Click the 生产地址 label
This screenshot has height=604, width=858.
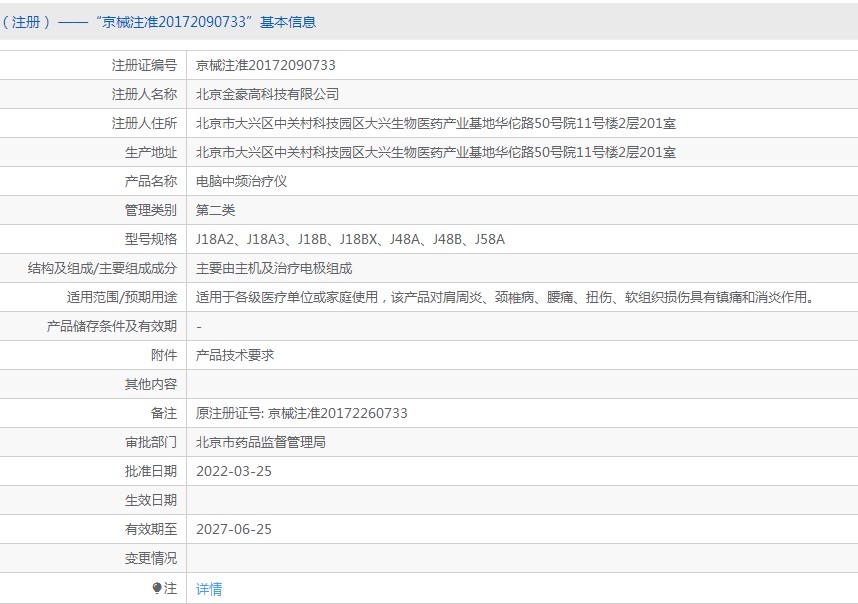(x=151, y=152)
